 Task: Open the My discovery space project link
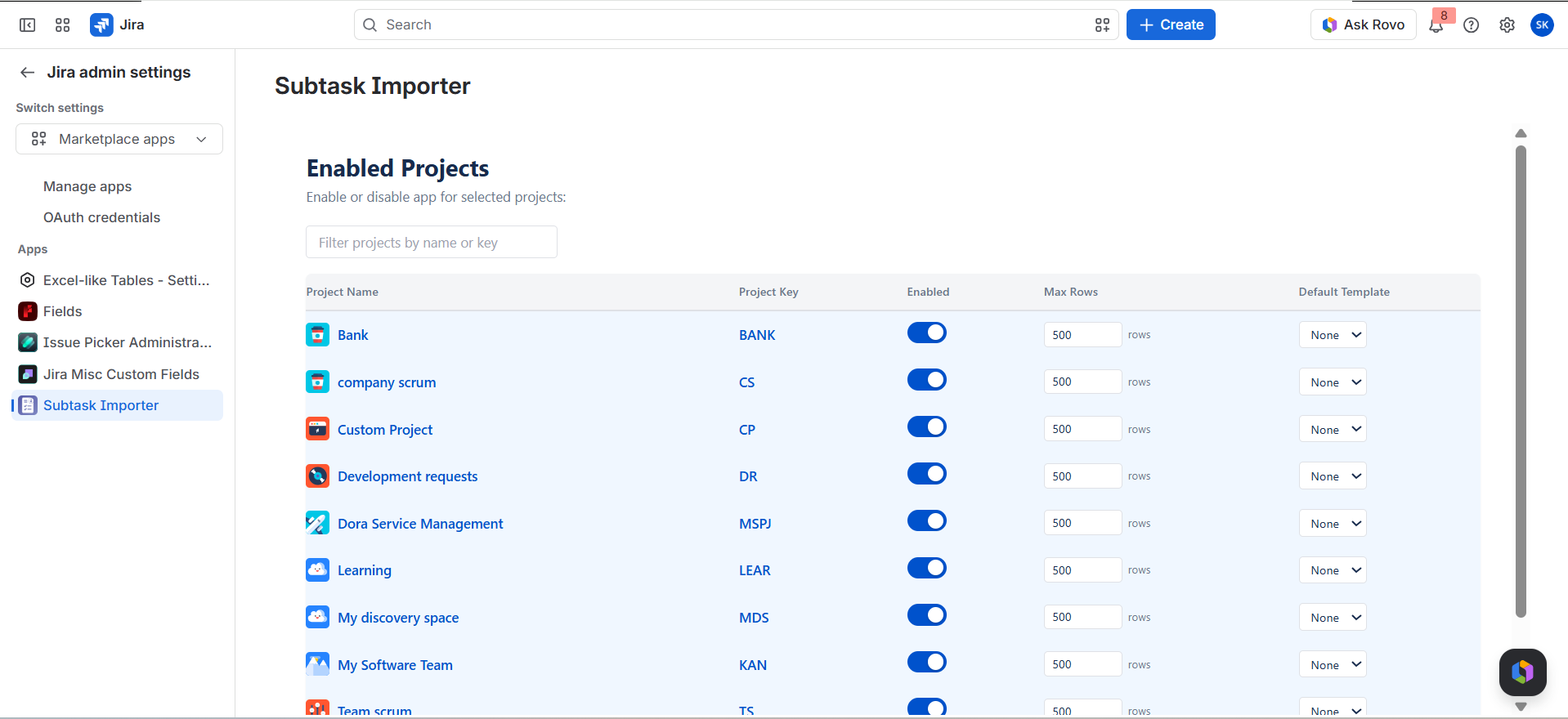pos(398,618)
